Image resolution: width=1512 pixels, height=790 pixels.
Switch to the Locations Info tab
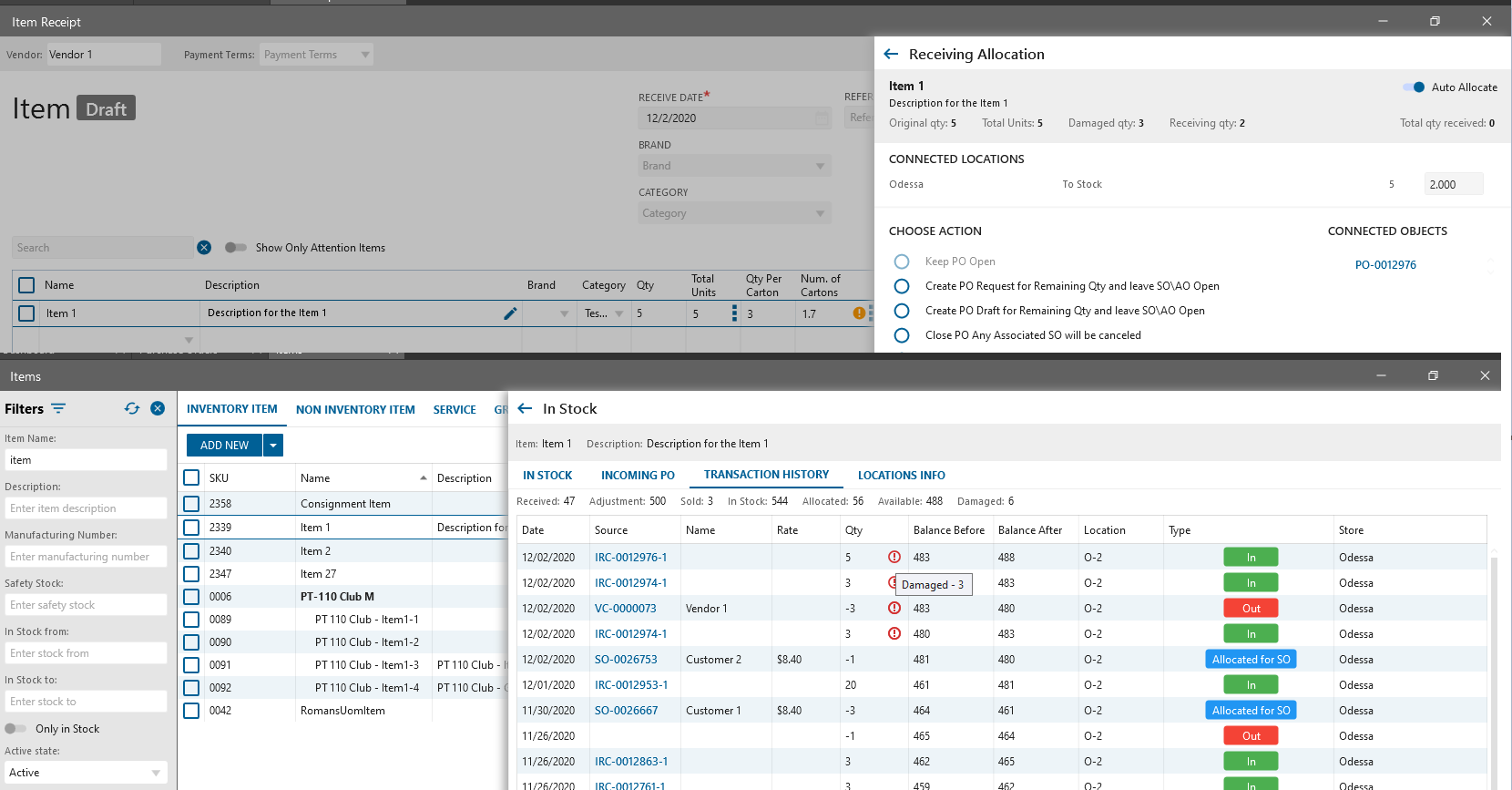coord(901,476)
